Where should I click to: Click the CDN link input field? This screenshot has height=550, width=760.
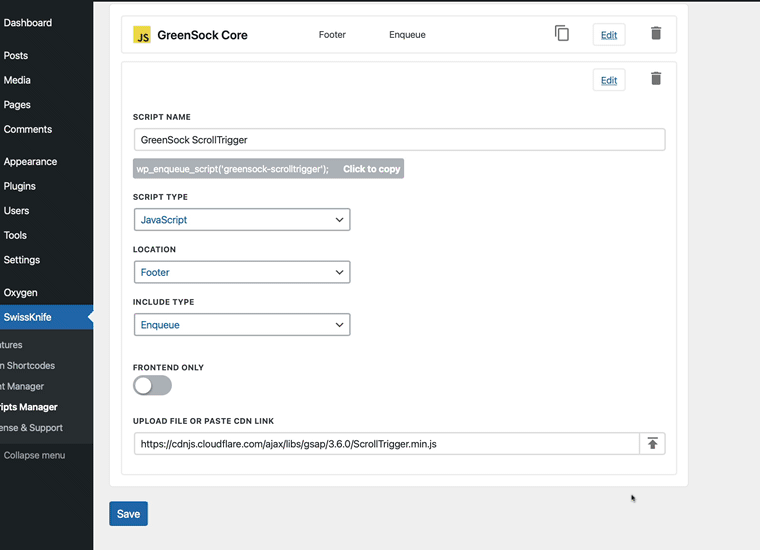point(386,443)
